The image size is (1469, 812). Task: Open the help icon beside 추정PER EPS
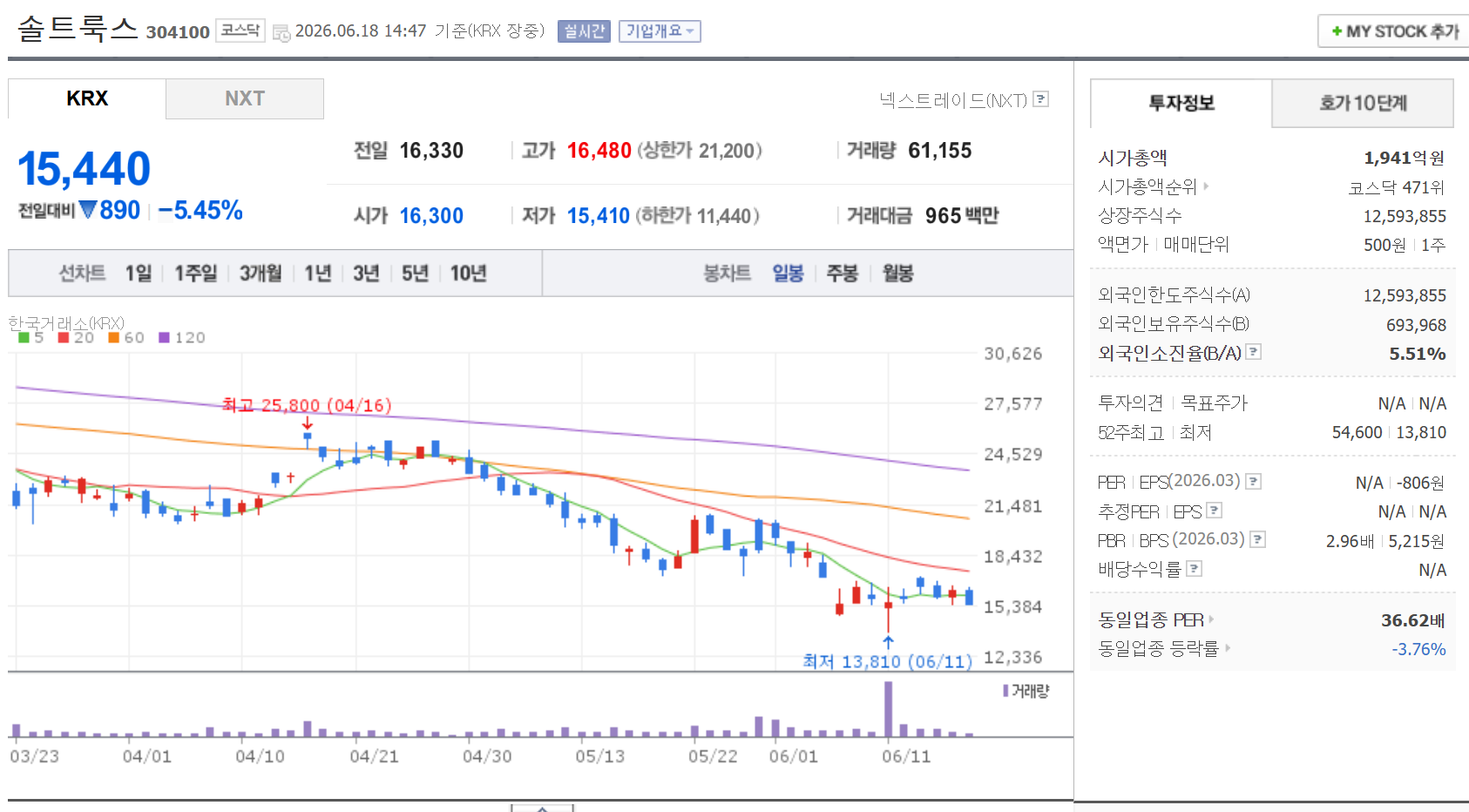tap(1215, 511)
